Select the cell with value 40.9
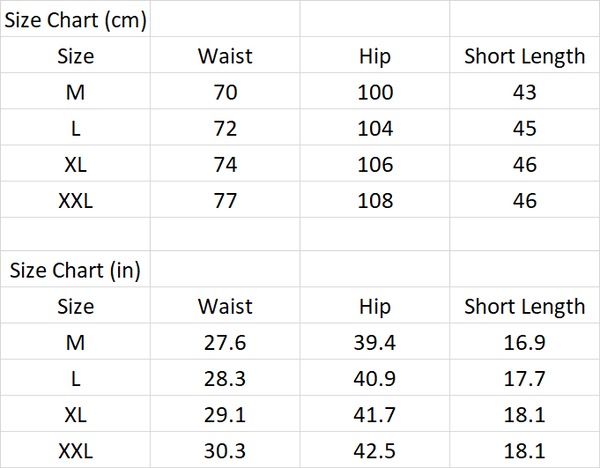This screenshot has height=468, width=600. click(375, 377)
